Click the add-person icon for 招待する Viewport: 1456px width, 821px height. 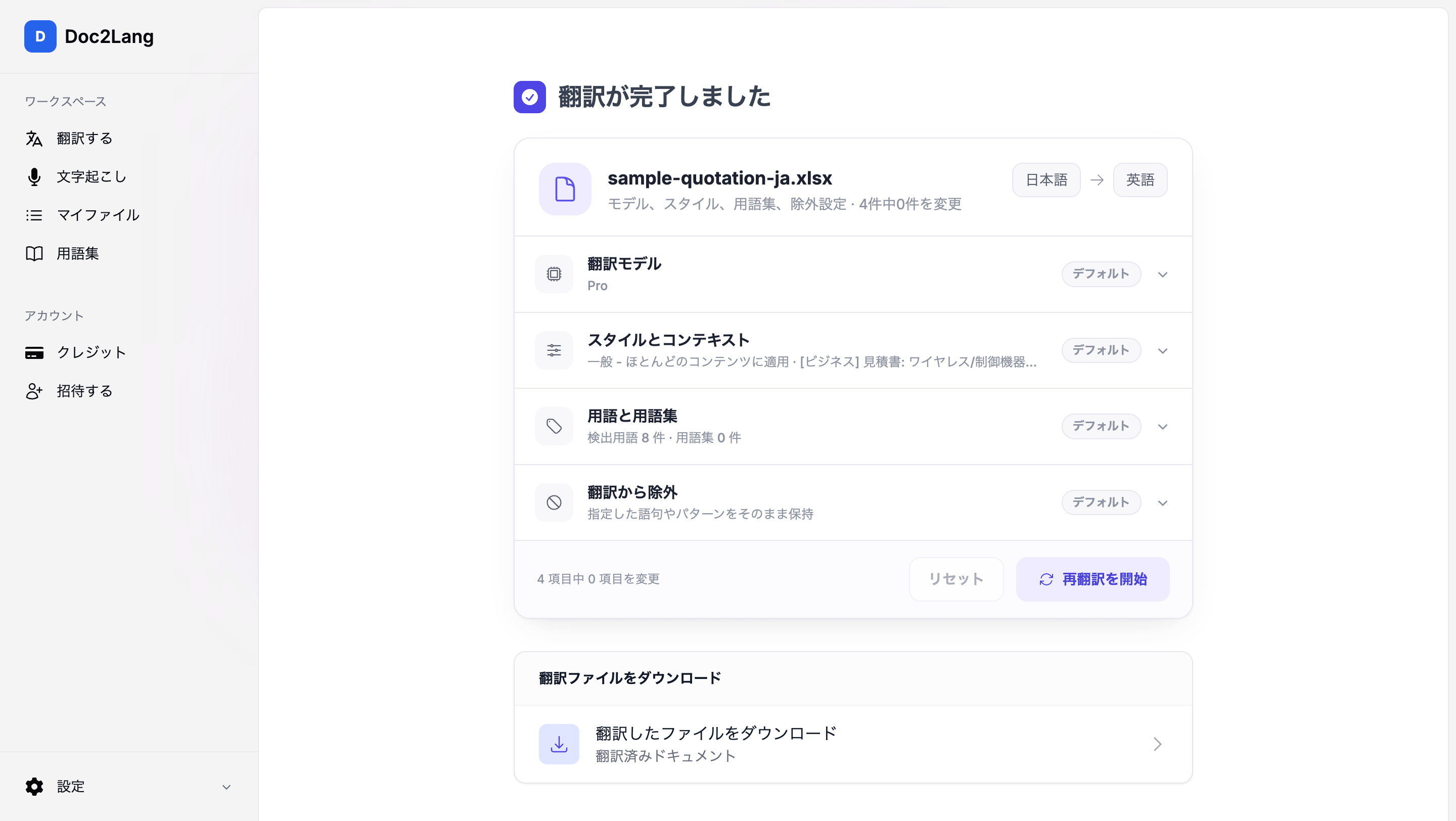(34, 391)
